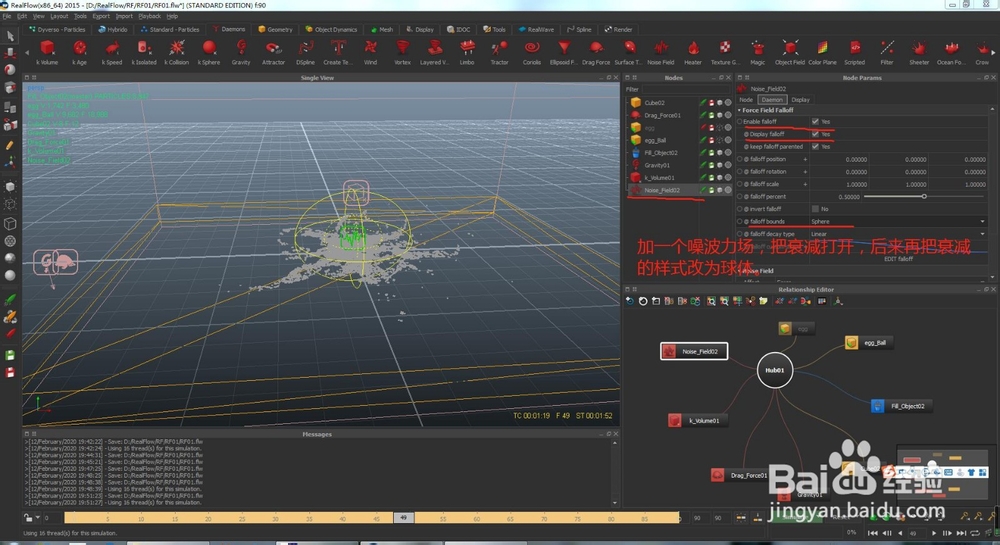
Task: Add a k Isolated daemon
Action: pos(143,53)
